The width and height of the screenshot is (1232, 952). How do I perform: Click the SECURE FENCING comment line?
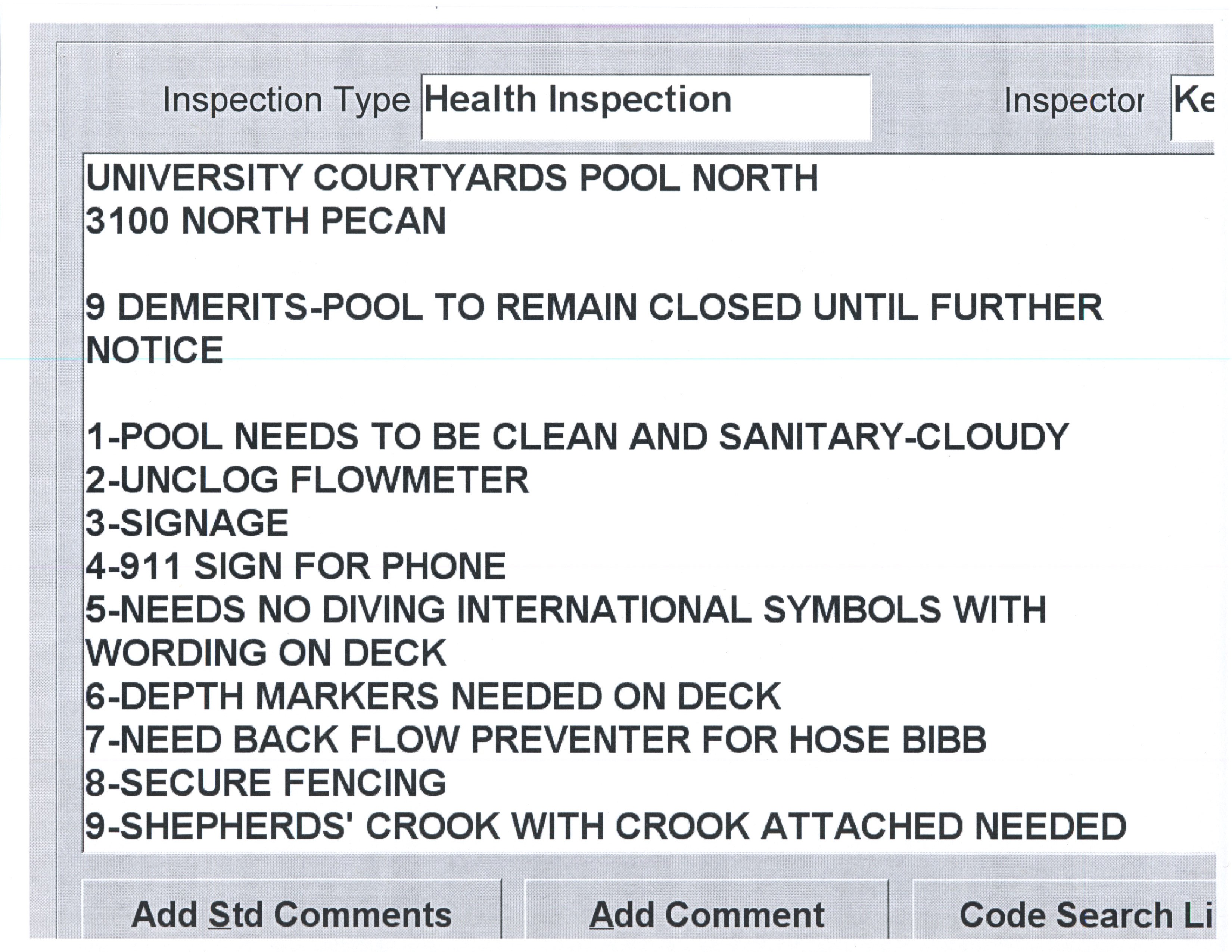(x=266, y=783)
